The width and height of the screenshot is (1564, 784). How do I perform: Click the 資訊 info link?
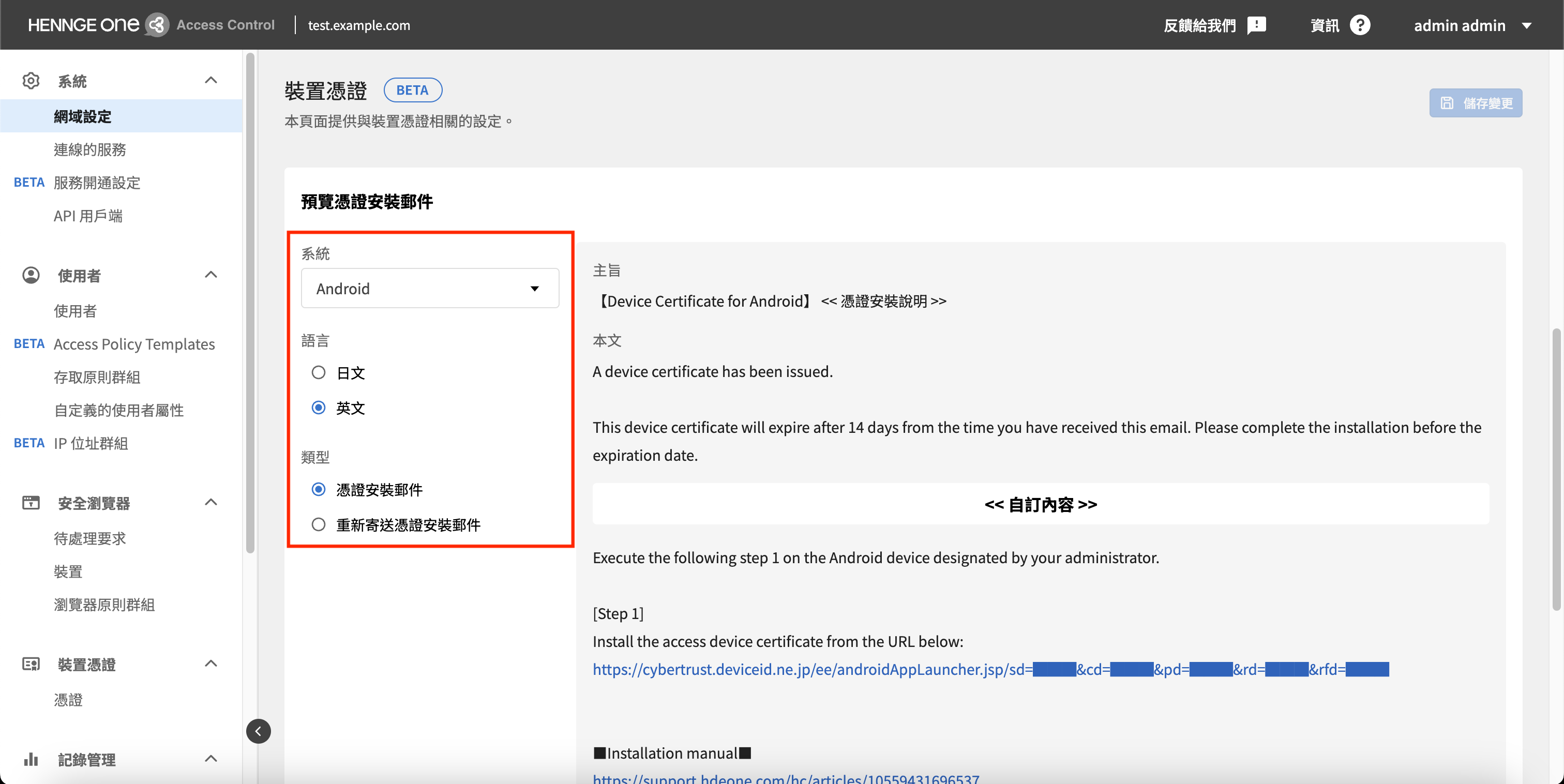[x=1324, y=25]
